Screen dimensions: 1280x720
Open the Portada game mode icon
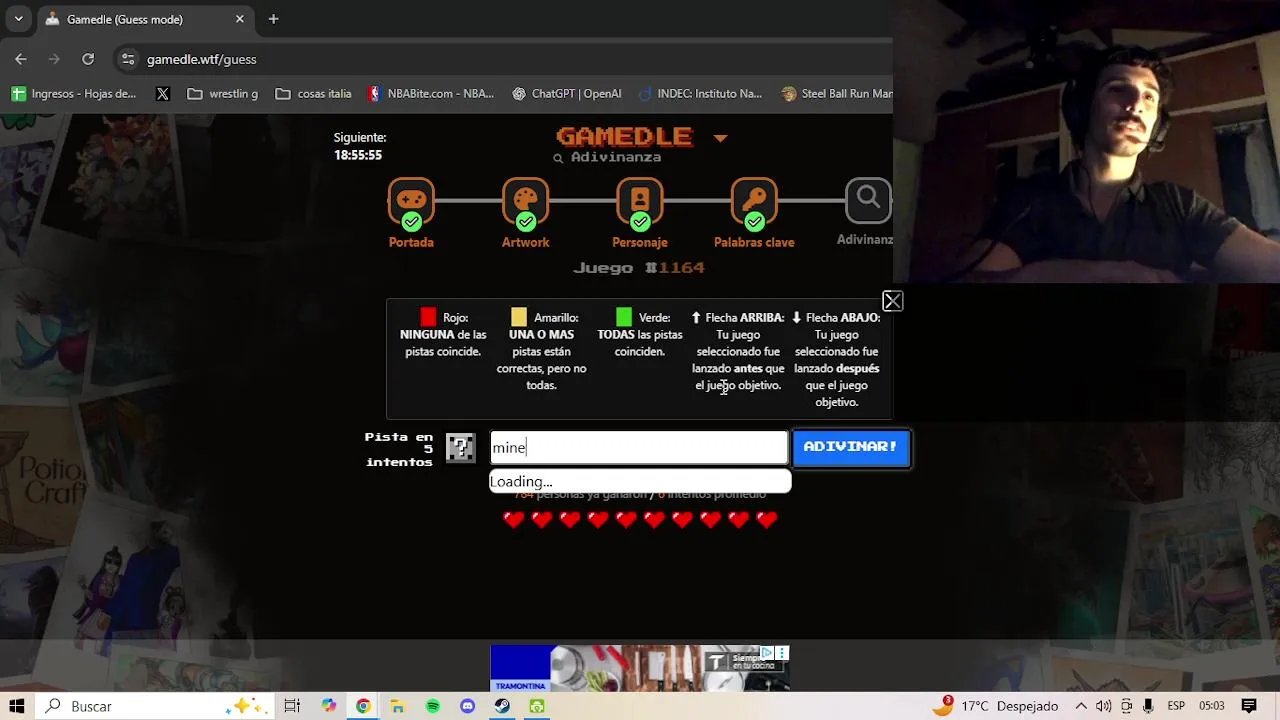pos(411,202)
